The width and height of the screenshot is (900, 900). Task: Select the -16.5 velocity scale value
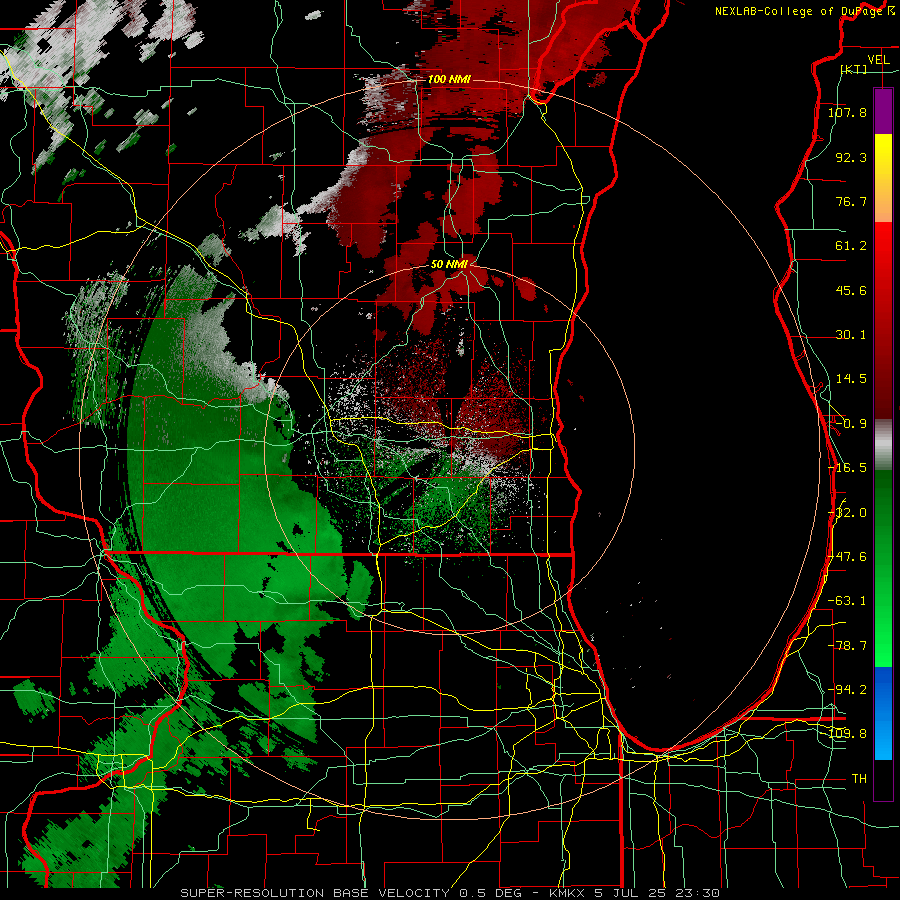[x=847, y=468]
